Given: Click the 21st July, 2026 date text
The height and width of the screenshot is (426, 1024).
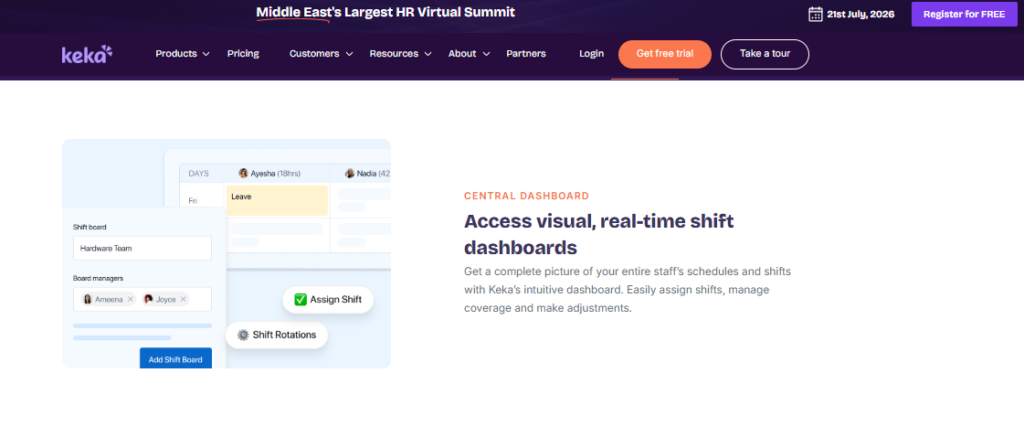Looking at the screenshot, I should 861,14.
